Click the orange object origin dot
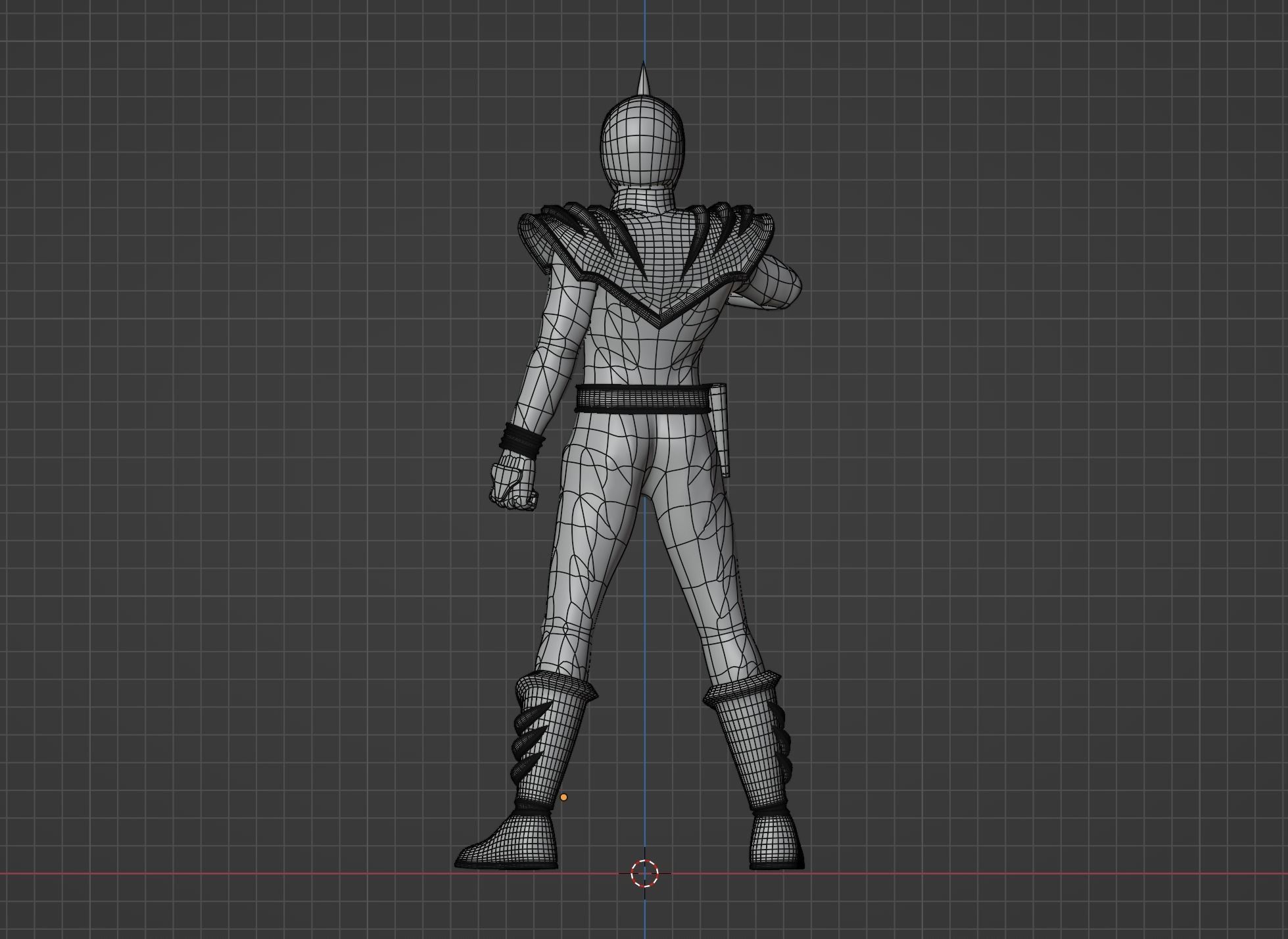1288x939 pixels. coord(563,797)
